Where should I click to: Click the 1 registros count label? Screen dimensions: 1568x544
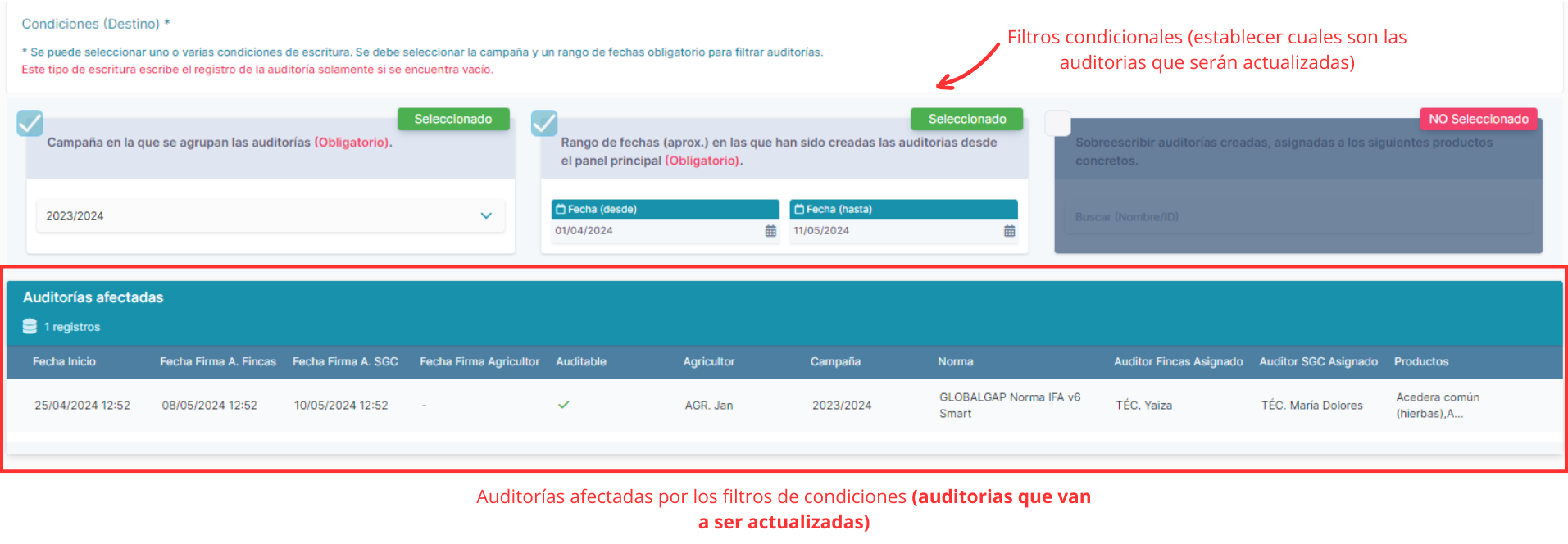[x=72, y=327]
